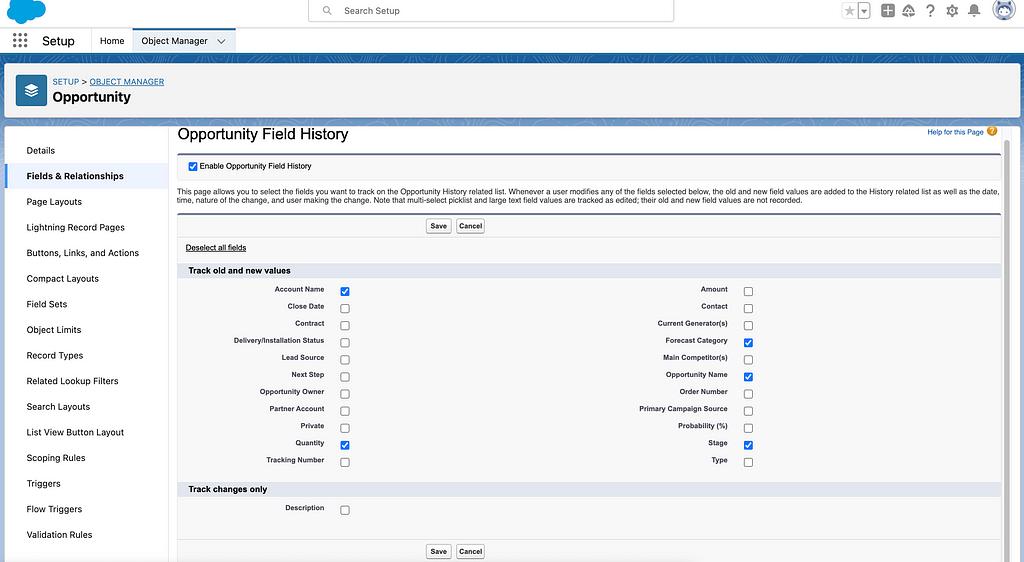Expand the Object Manager tab chevron
Screen dimensions: 1024x562
(221, 41)
